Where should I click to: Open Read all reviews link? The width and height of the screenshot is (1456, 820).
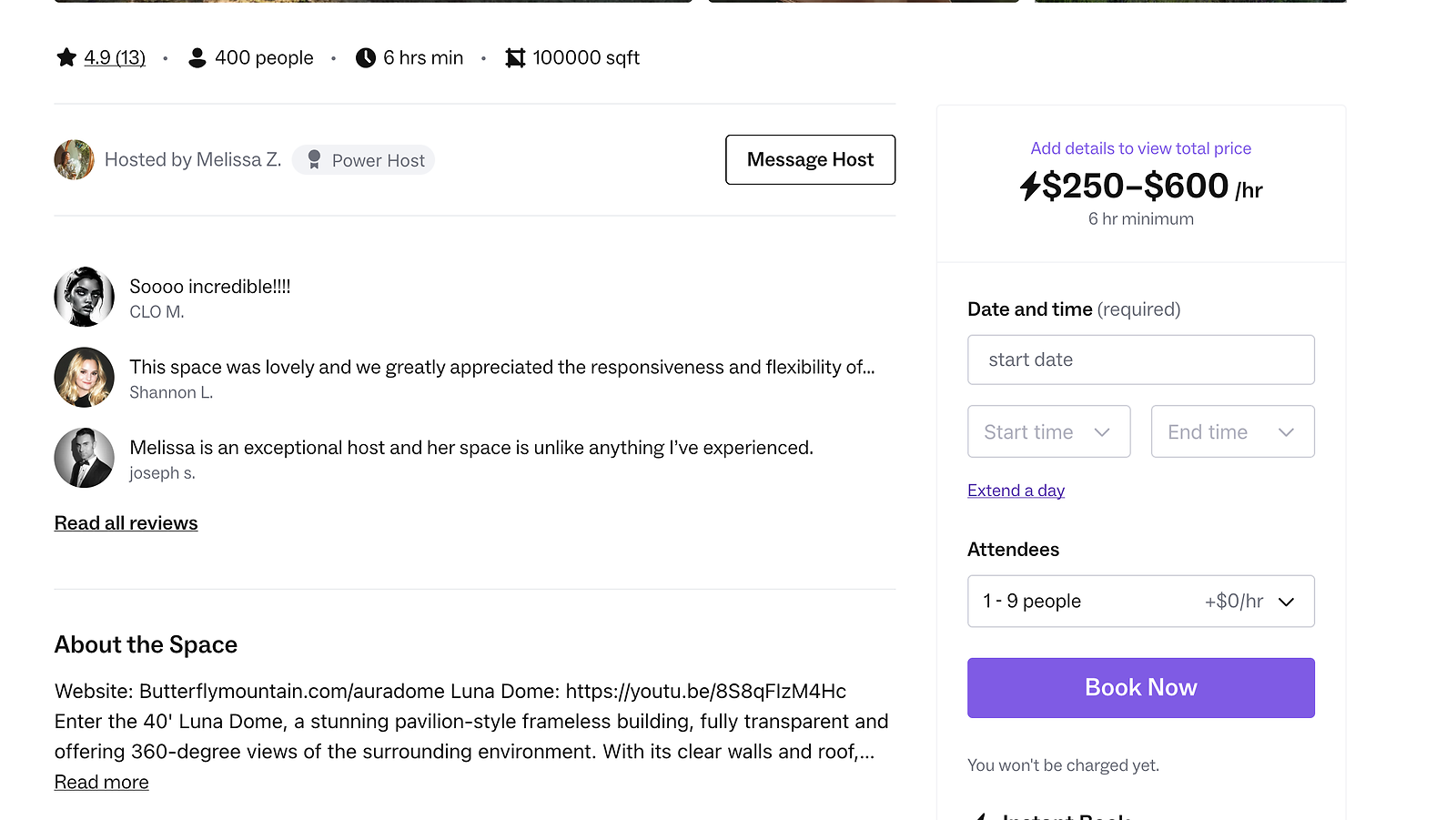pyautogui.click(x=126, y=523)
